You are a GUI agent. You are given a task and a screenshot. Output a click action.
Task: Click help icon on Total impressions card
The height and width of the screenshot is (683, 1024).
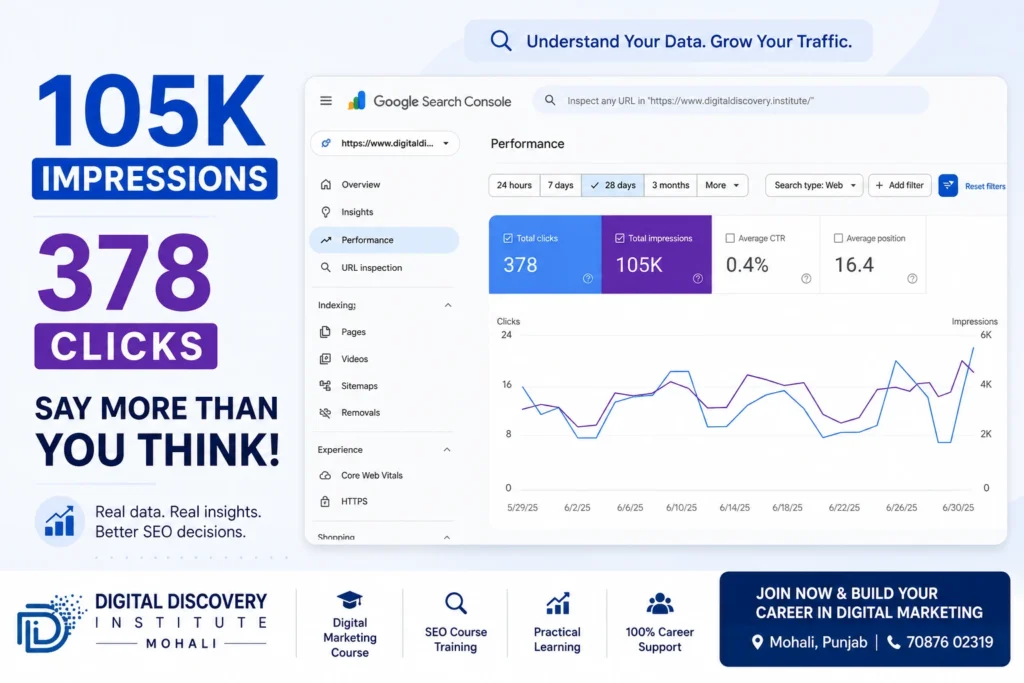tap(697, 278)
